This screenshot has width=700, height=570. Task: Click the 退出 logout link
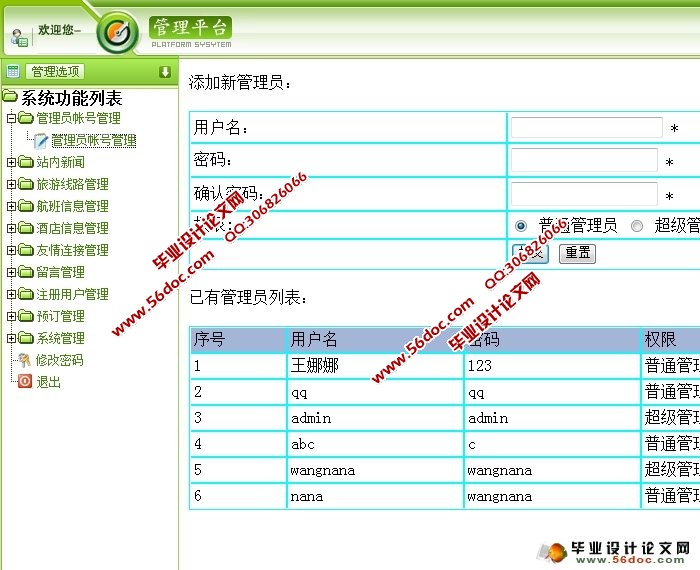[49, 382]
